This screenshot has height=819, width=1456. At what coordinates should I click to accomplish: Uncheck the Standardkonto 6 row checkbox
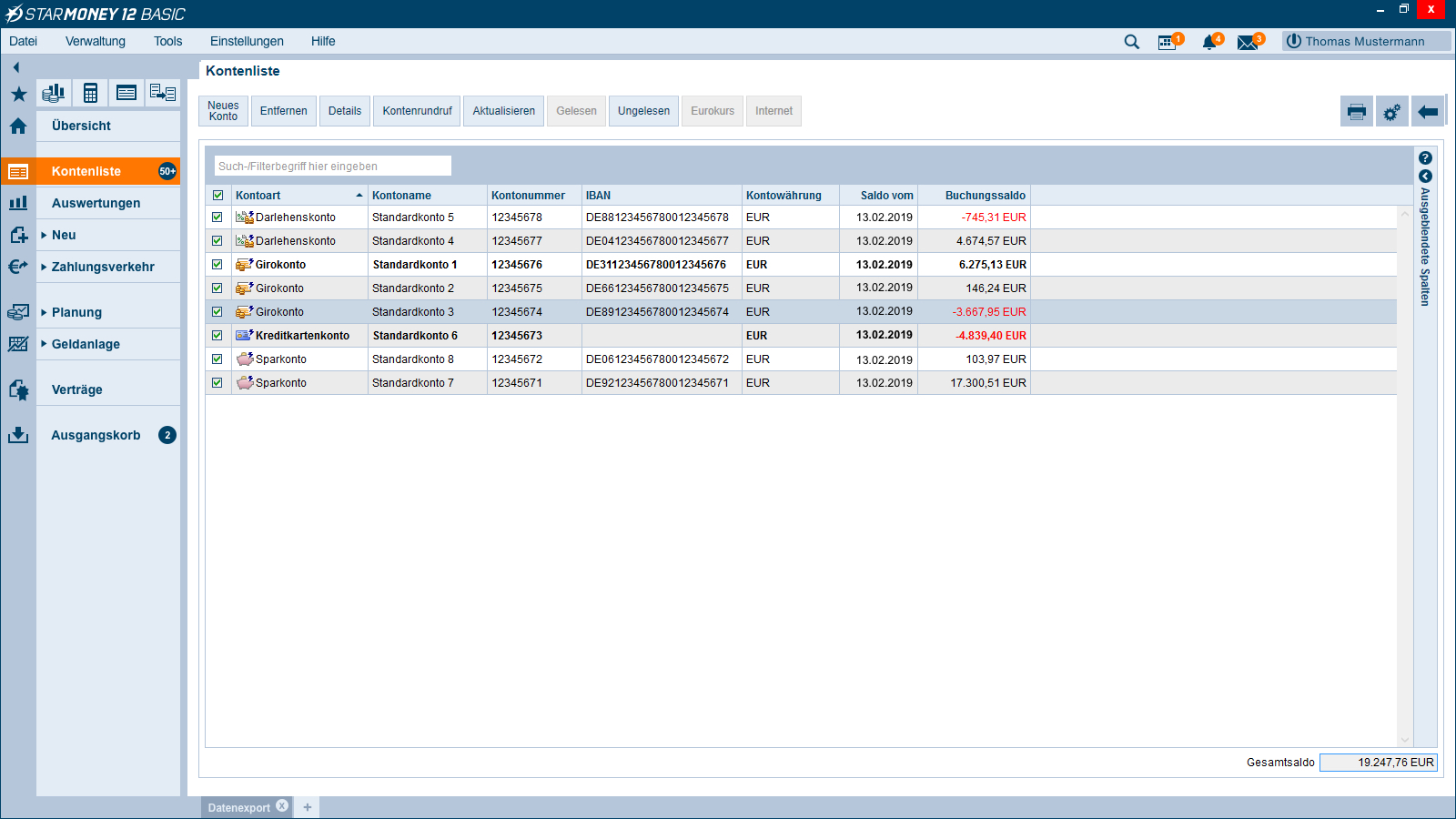[x=217, y=336]
